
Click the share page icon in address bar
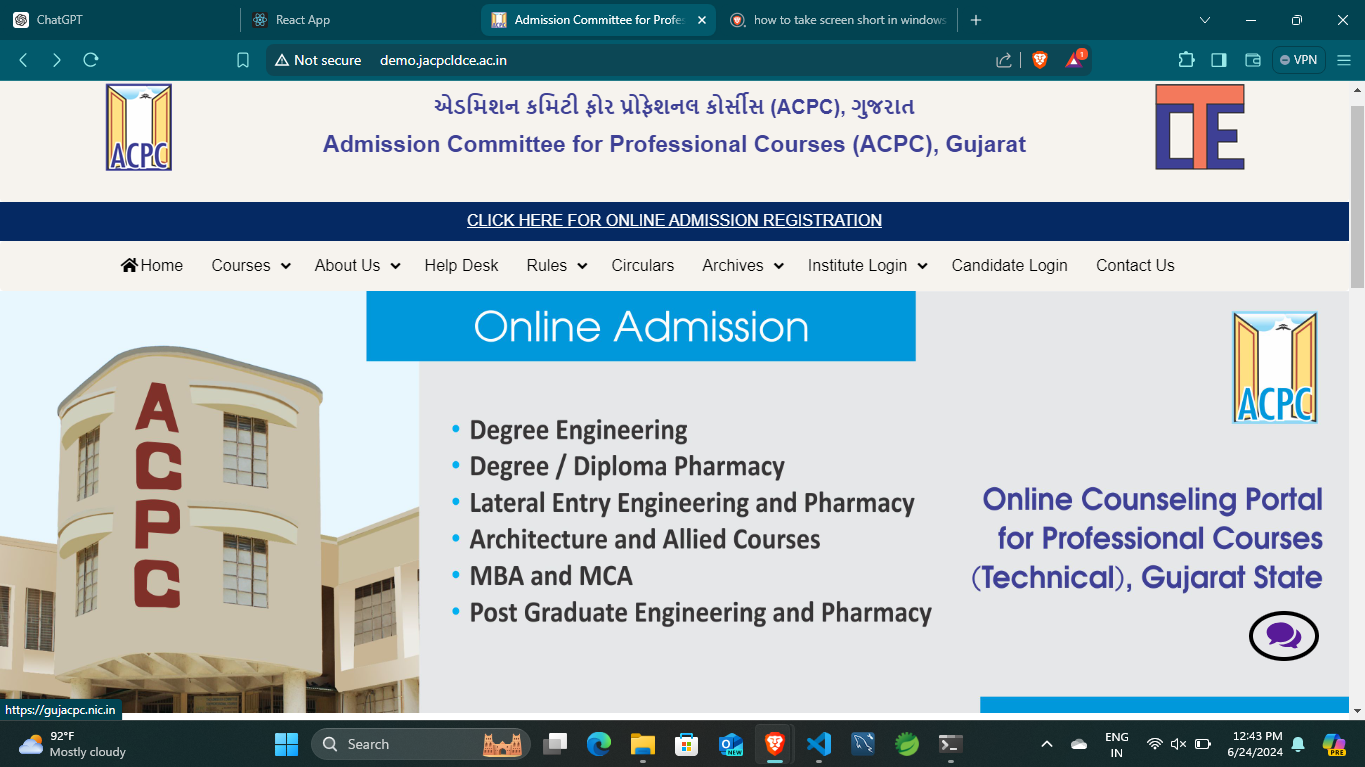pyautogui.click(x=1004, y=60)
